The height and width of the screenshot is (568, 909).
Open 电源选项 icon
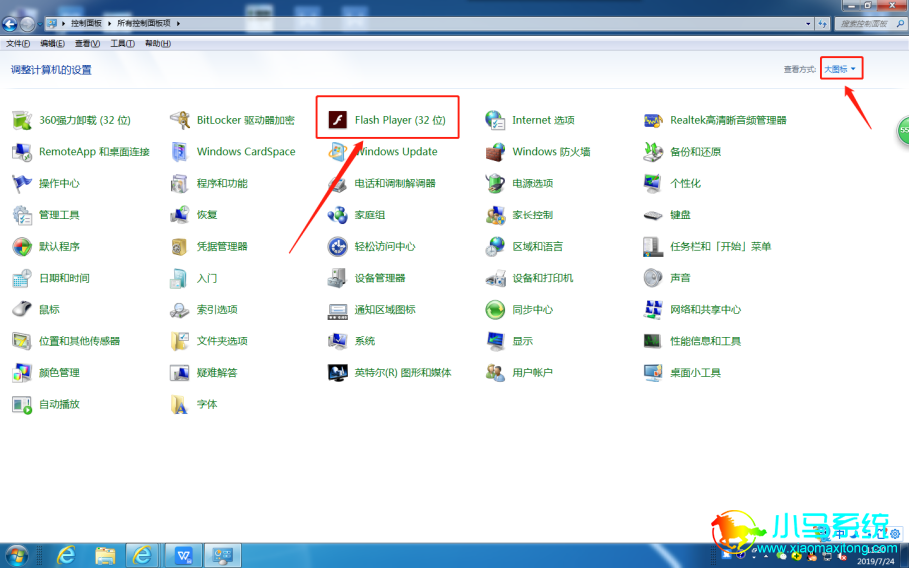pos(495,183)
